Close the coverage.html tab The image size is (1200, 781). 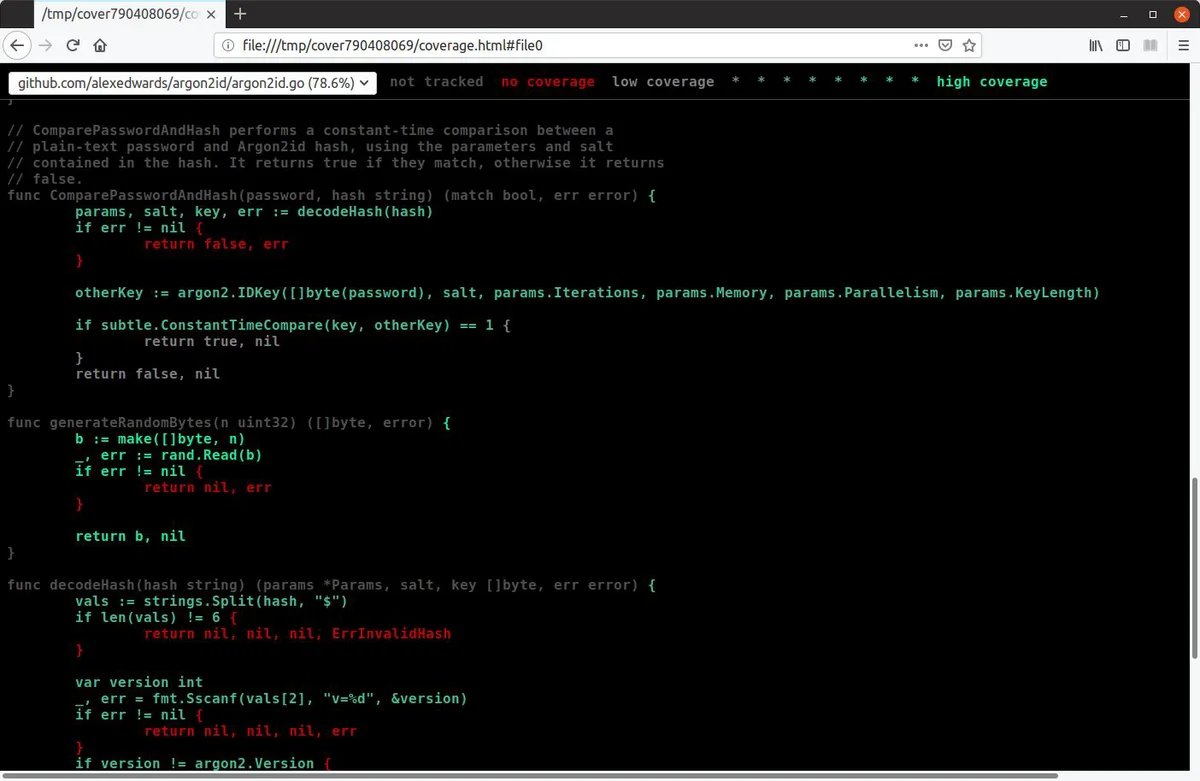(211, 15)
